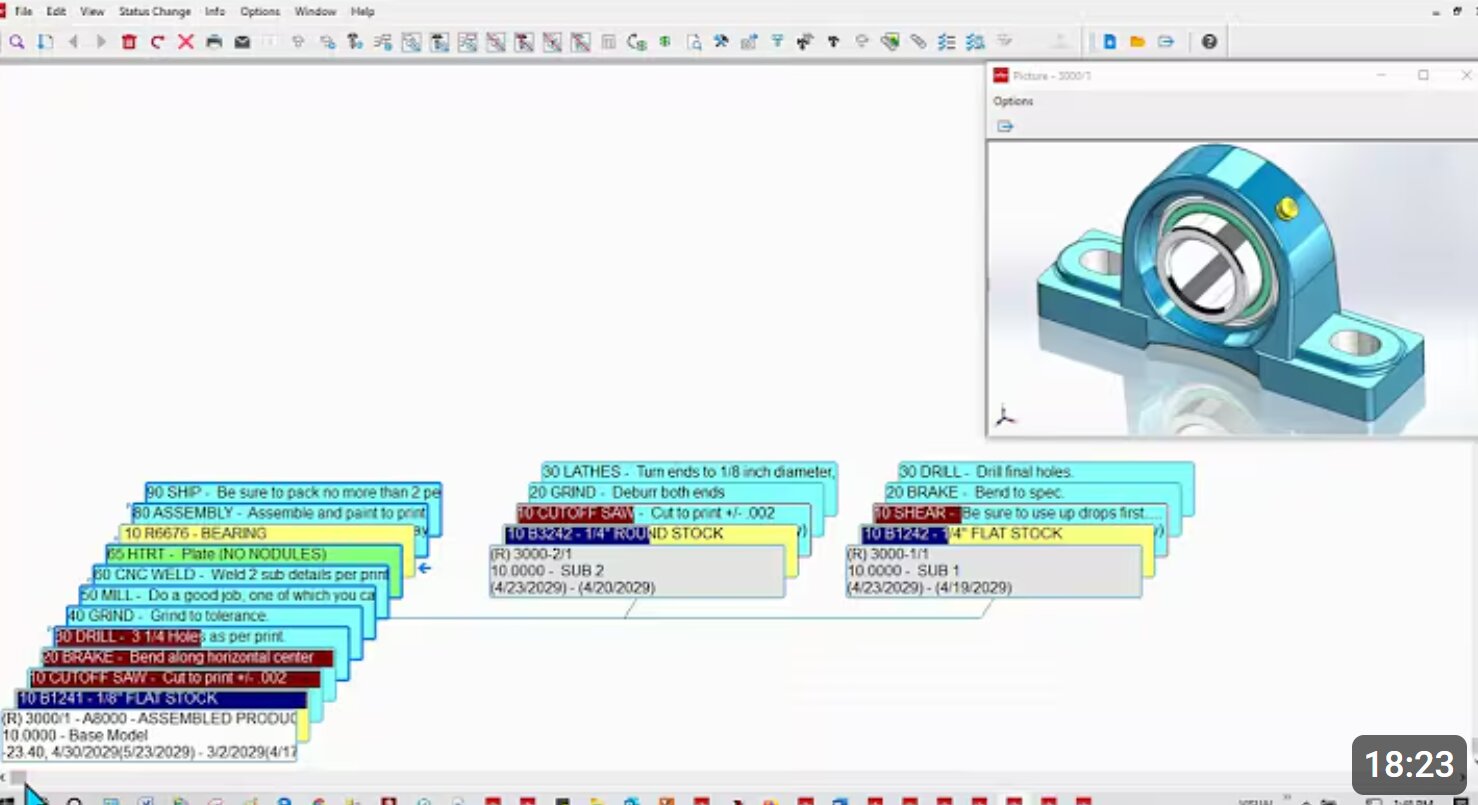Screen dimensions: 1478x805
Task: Click the printer icon in toolbar
Action: (x=213, y=42)
